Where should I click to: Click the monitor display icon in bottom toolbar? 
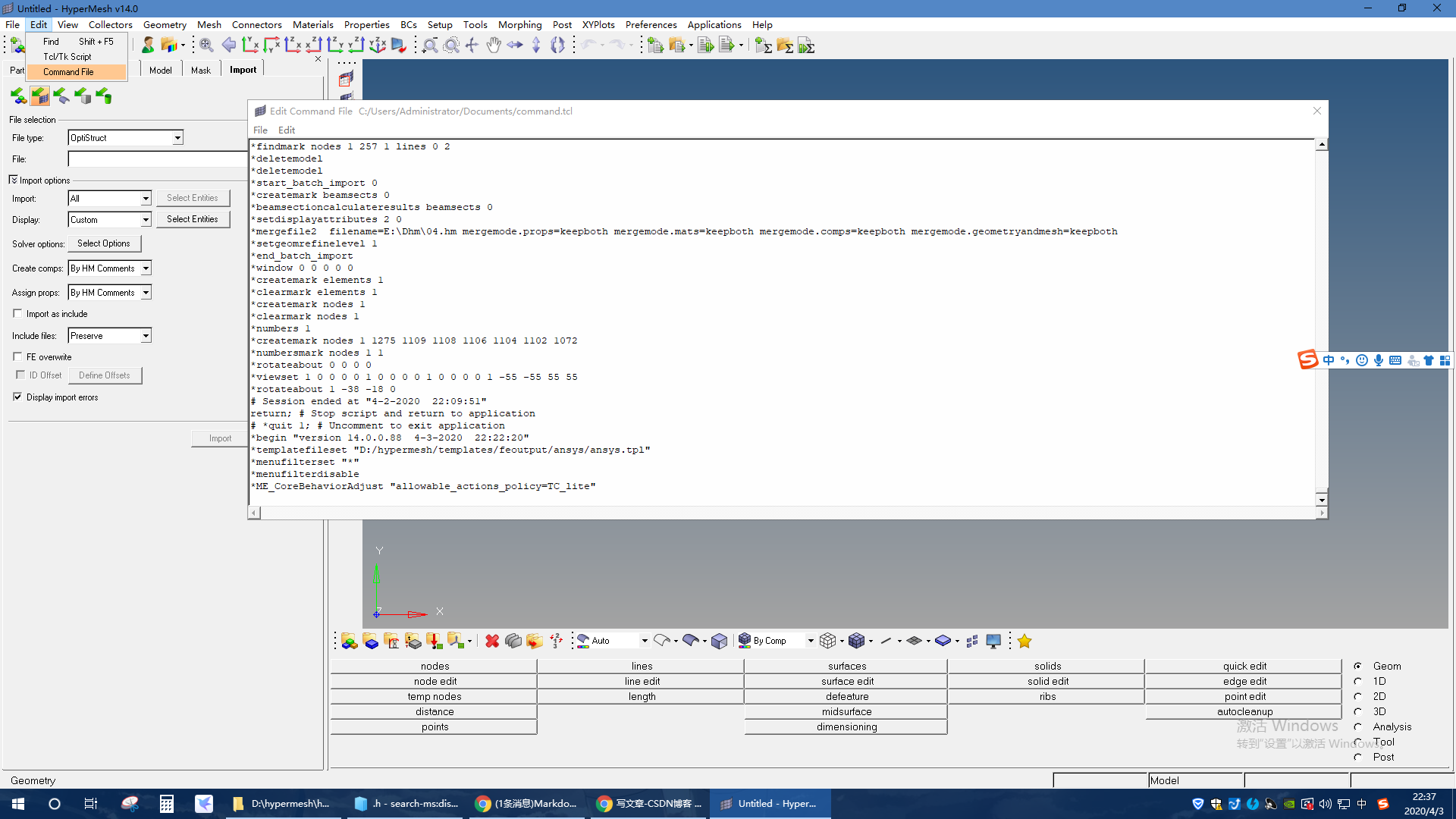(x=993, y=641)
